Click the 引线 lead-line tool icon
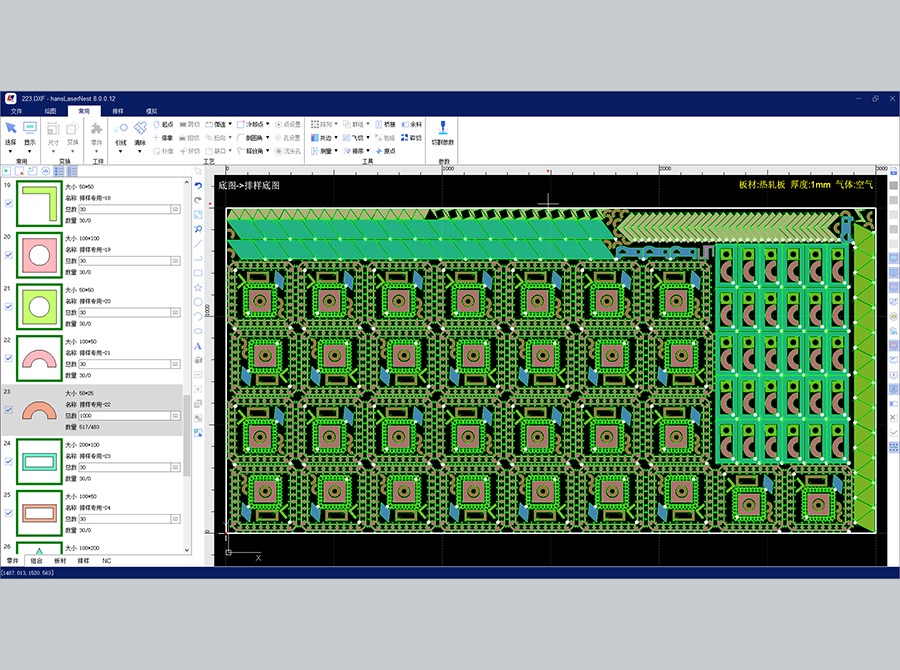 pos(121,130)
